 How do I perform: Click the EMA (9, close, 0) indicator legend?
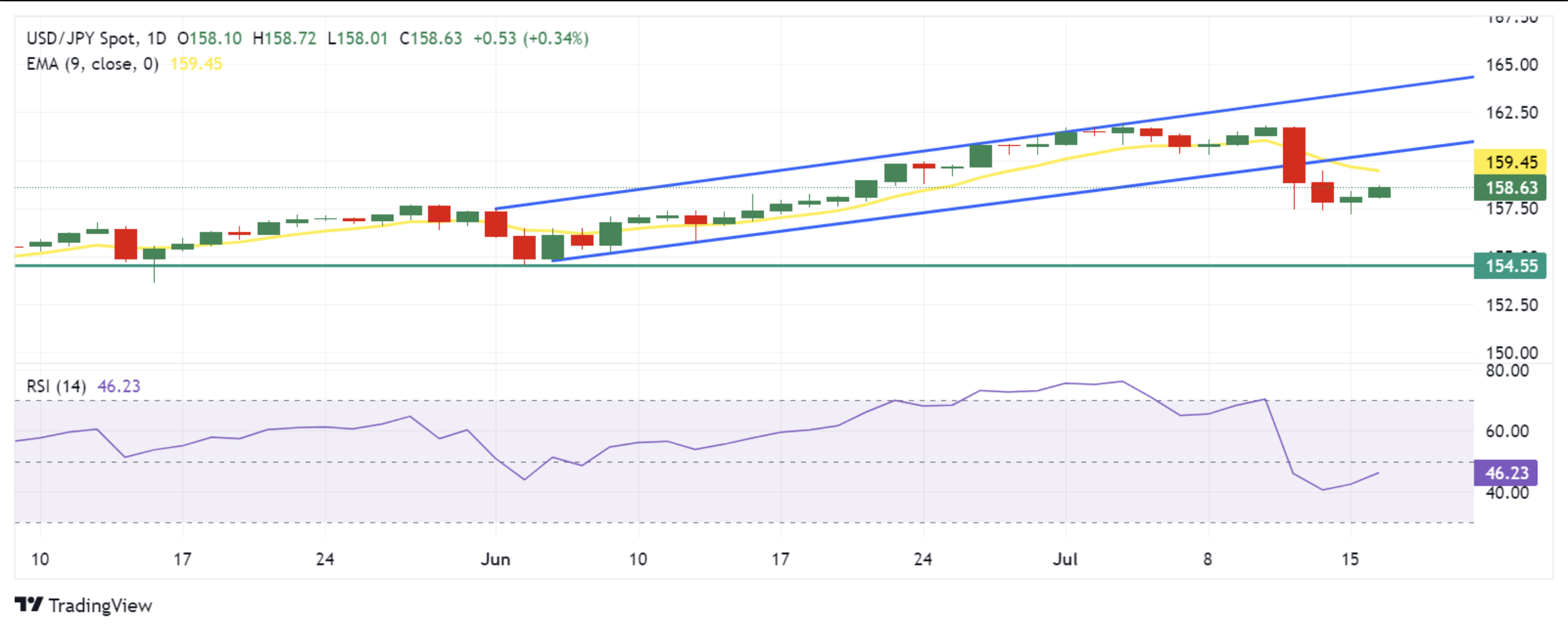point(92,64)
